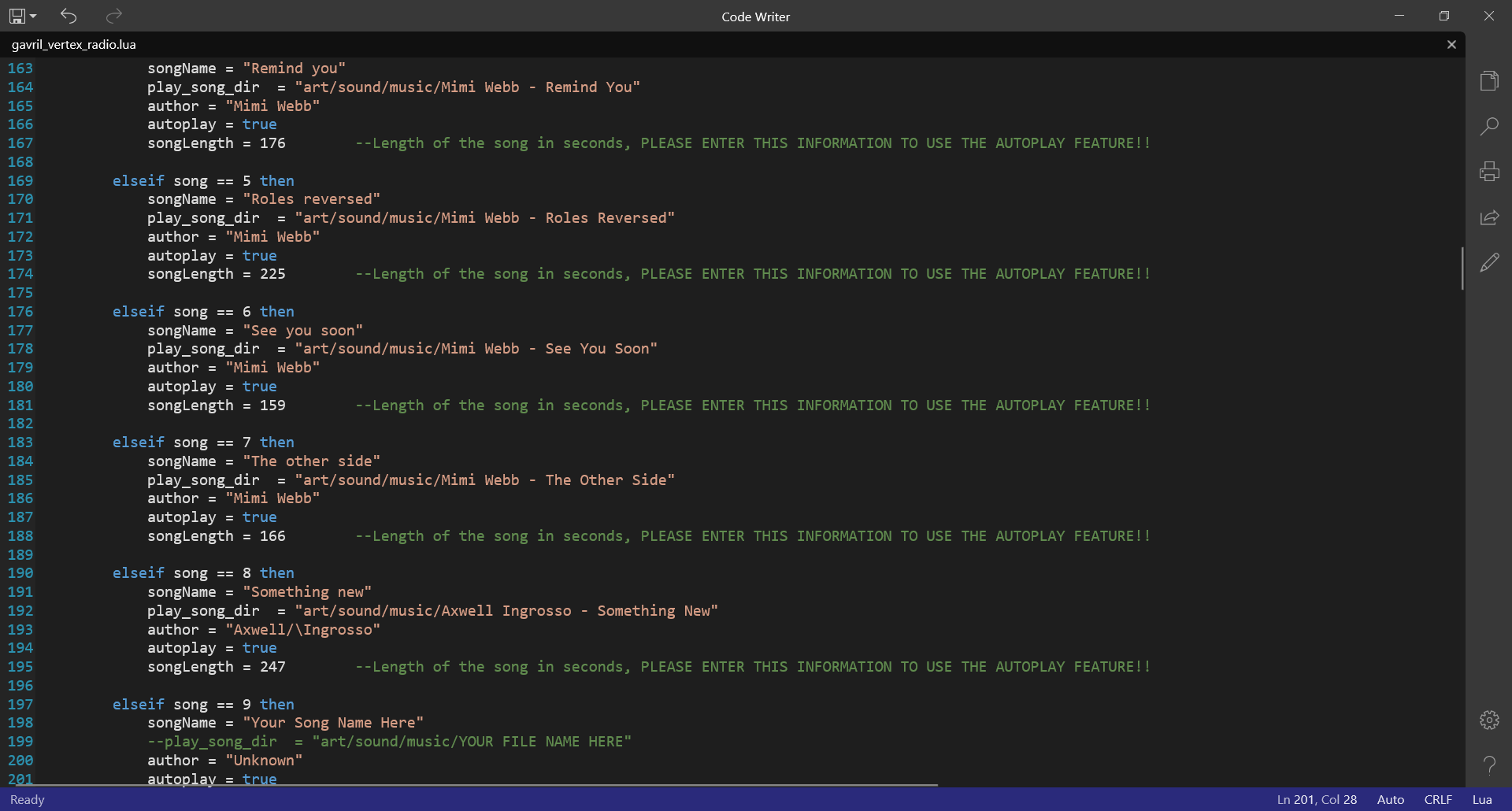Viewport: 1512px width, 811px height.
Task: Click "elseif song == 9 then" line
Action: (203, 705)
